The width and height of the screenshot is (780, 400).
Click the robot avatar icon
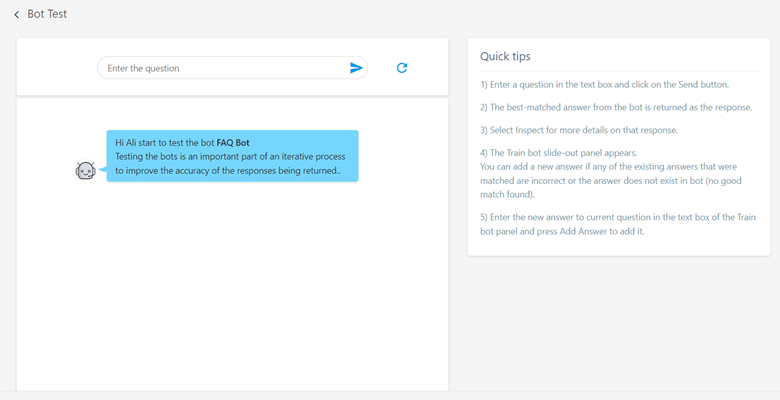coord(85,170)
